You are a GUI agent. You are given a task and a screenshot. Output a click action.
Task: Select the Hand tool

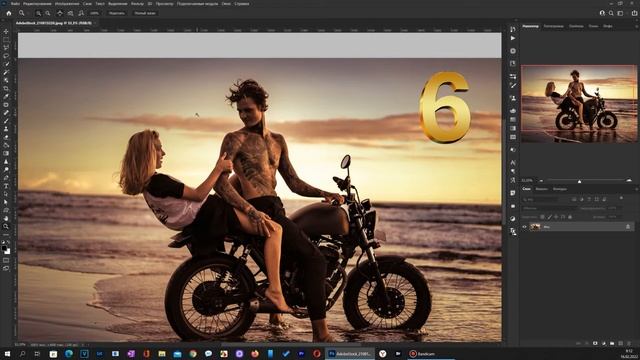point(6,218)
